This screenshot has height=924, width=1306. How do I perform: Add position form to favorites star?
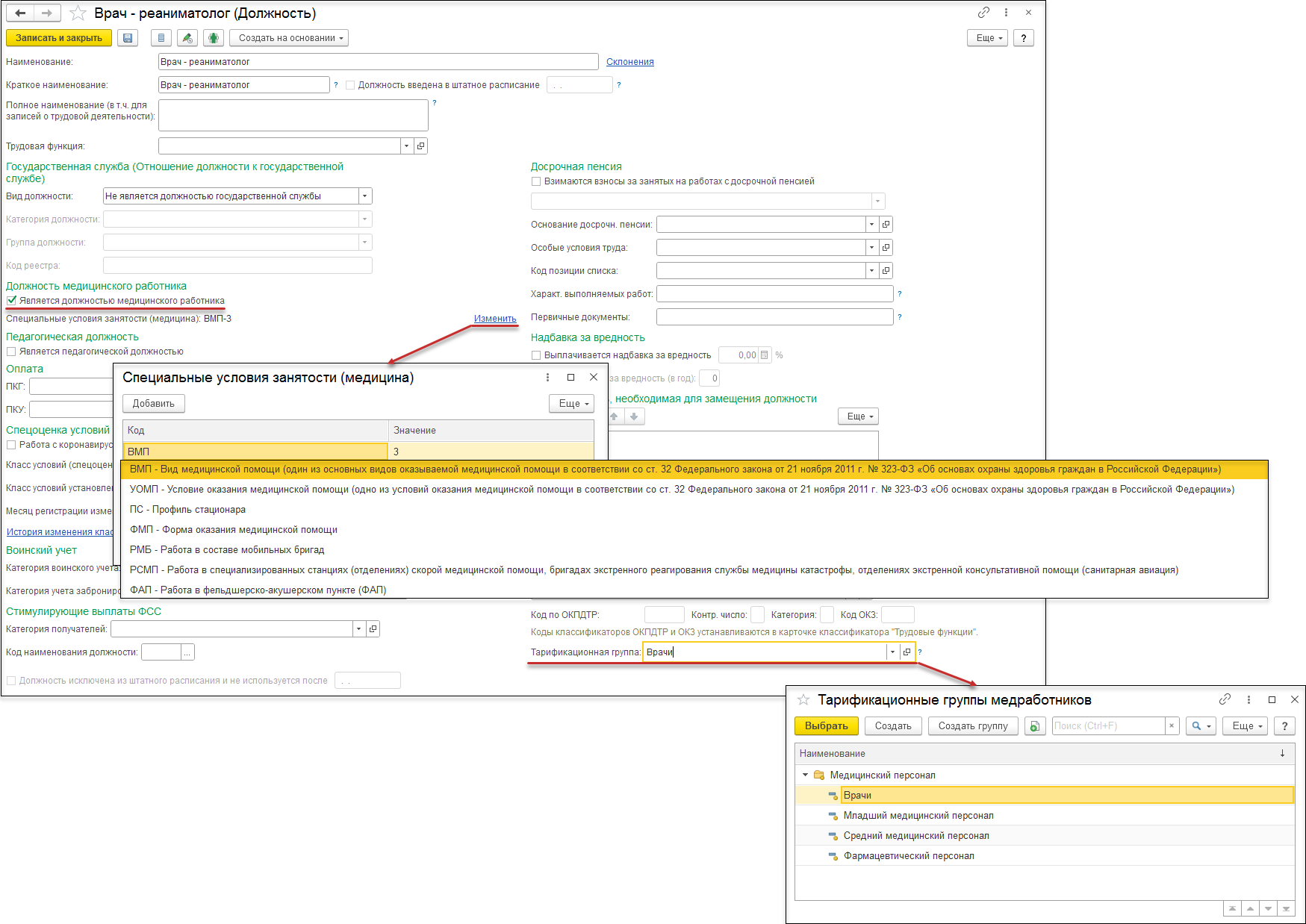click(x=78, y=13)
